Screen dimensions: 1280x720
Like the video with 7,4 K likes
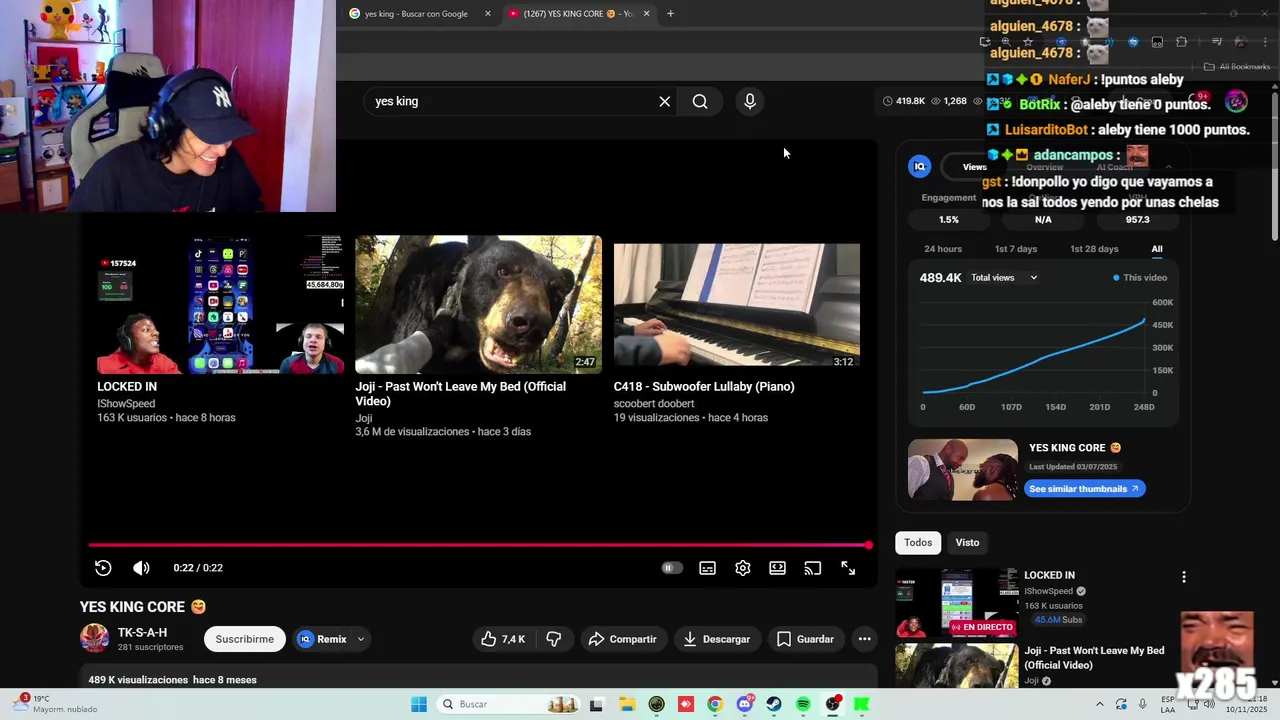[x=503, y=639]
